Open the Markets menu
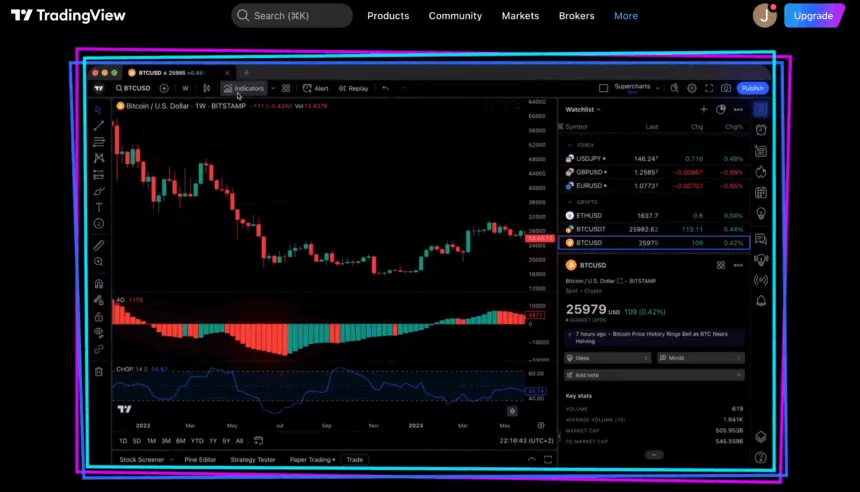The image size is (860, 492). tap(520, 16)
